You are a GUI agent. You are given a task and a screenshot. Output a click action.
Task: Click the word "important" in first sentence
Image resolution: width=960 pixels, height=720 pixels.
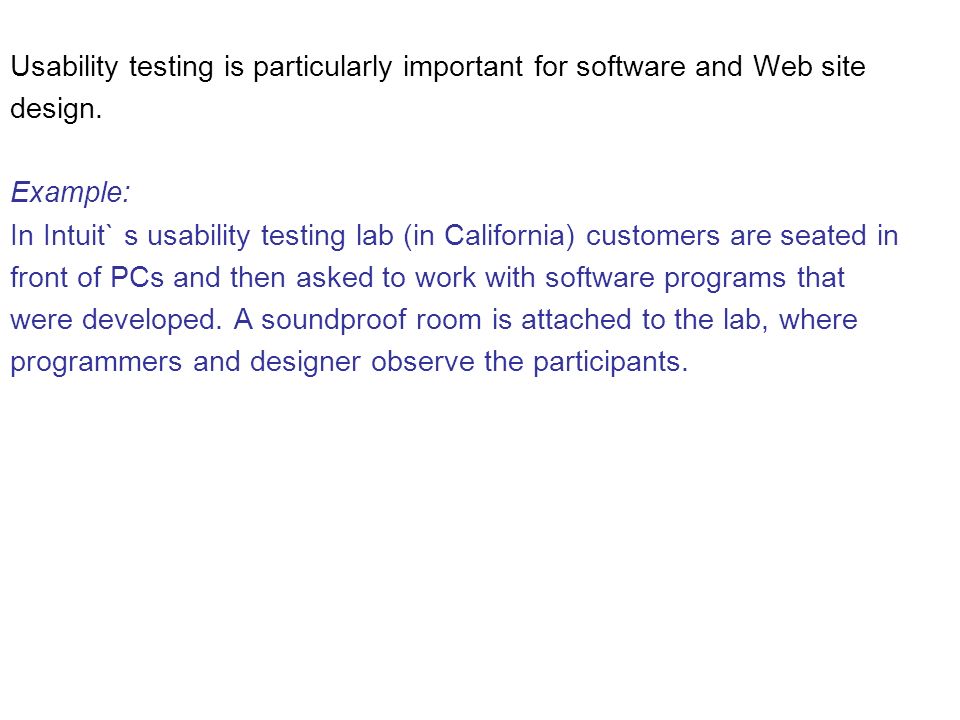(x=463, y=67)
